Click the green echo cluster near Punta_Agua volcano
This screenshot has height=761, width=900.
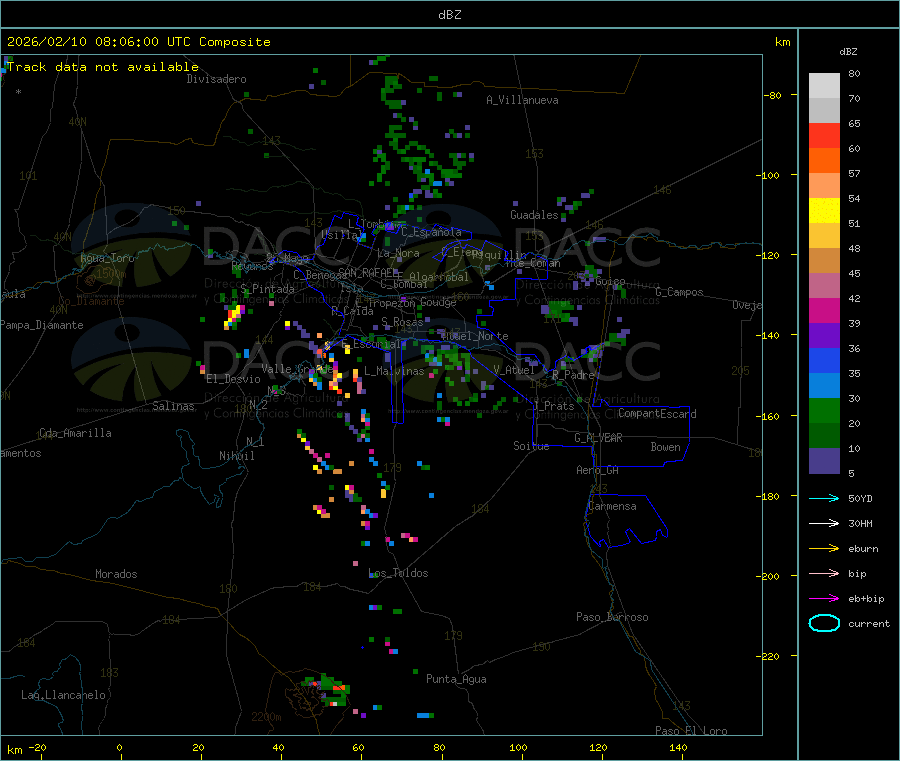pyautogui.click(x=327, y=690)
